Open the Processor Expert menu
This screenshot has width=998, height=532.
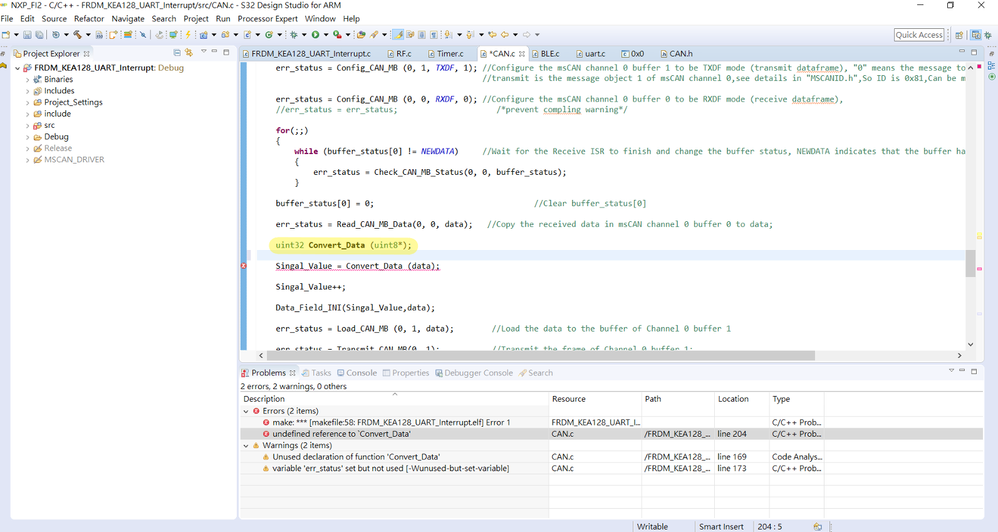coord(267,18)
